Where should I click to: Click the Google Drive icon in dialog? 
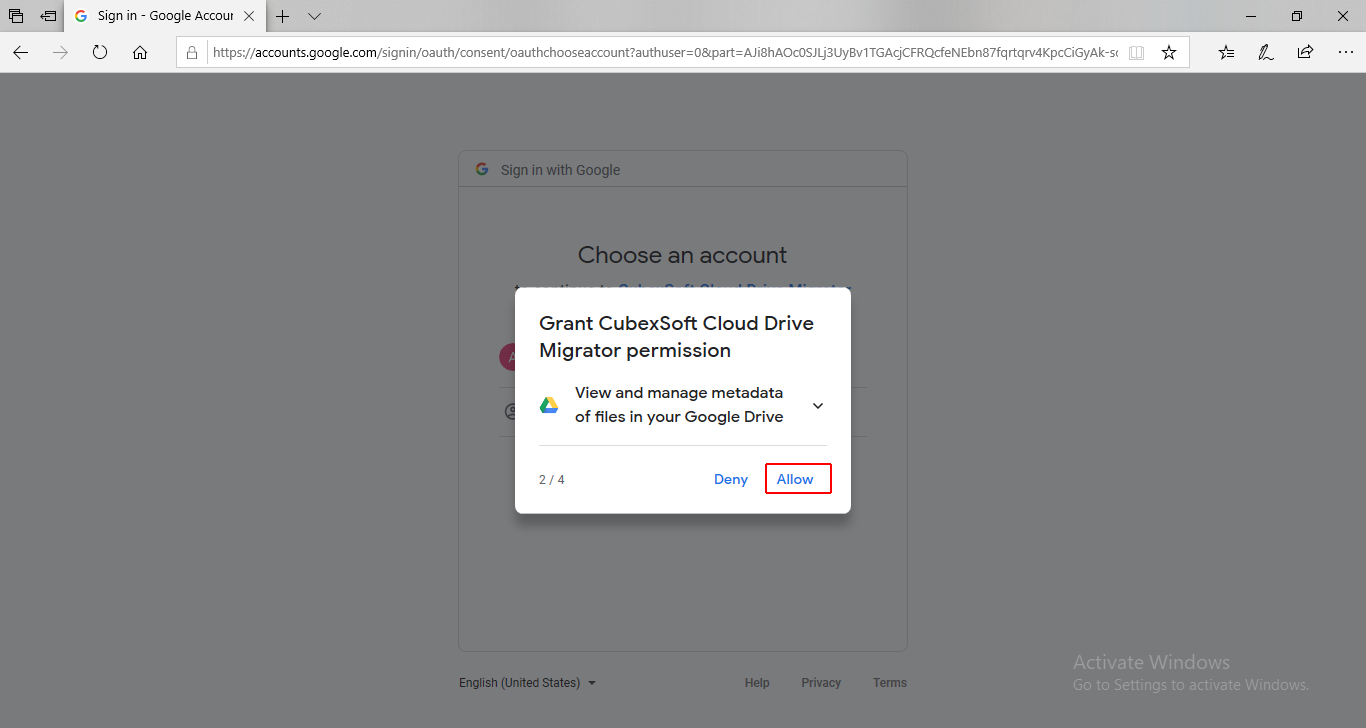pyautogui.click(x=549, y=405)
